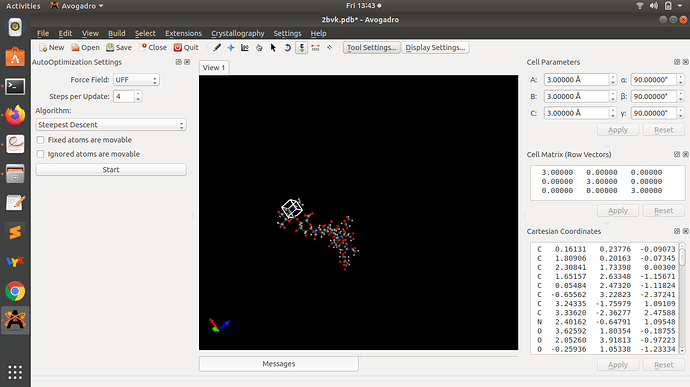The height and width of the screenshot is (387, 690).
Task: Apply the Cell Parameters changes
Action: pos(617,130)
